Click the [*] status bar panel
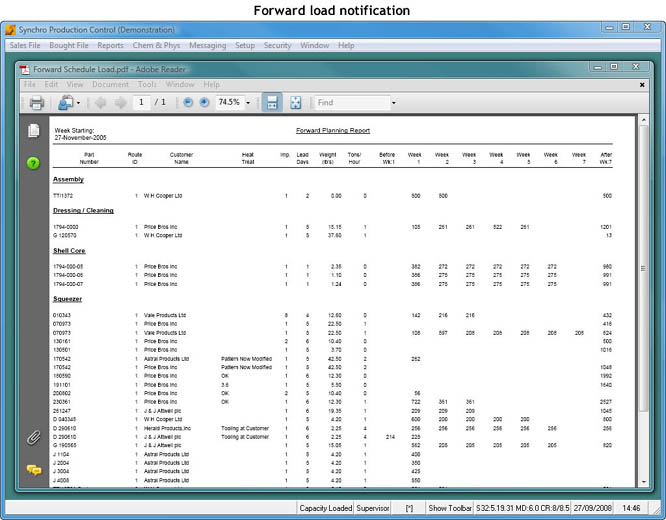Viewport: 666px width, 520px height. coord(409,508)
